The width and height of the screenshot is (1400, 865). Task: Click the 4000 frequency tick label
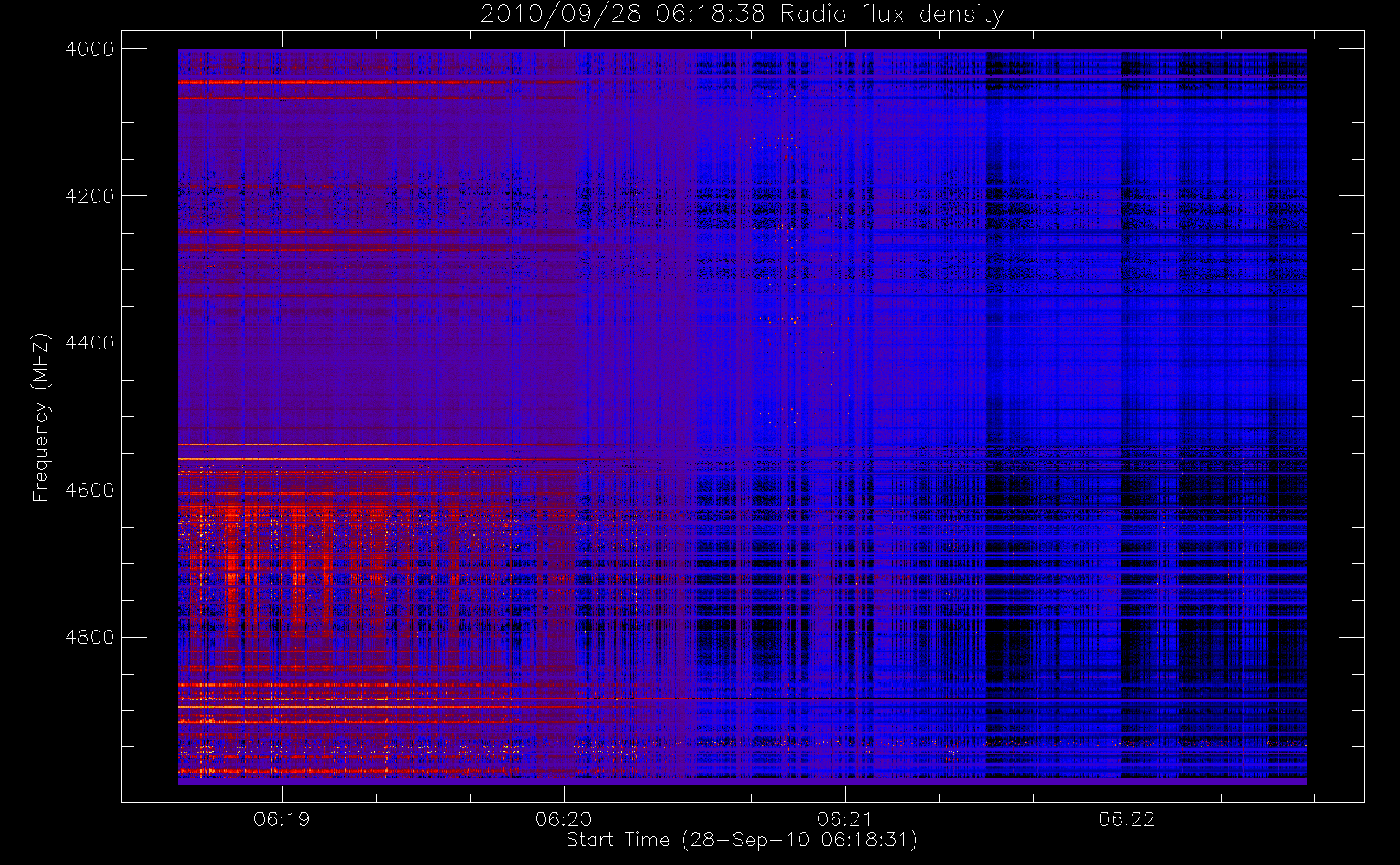90,49
